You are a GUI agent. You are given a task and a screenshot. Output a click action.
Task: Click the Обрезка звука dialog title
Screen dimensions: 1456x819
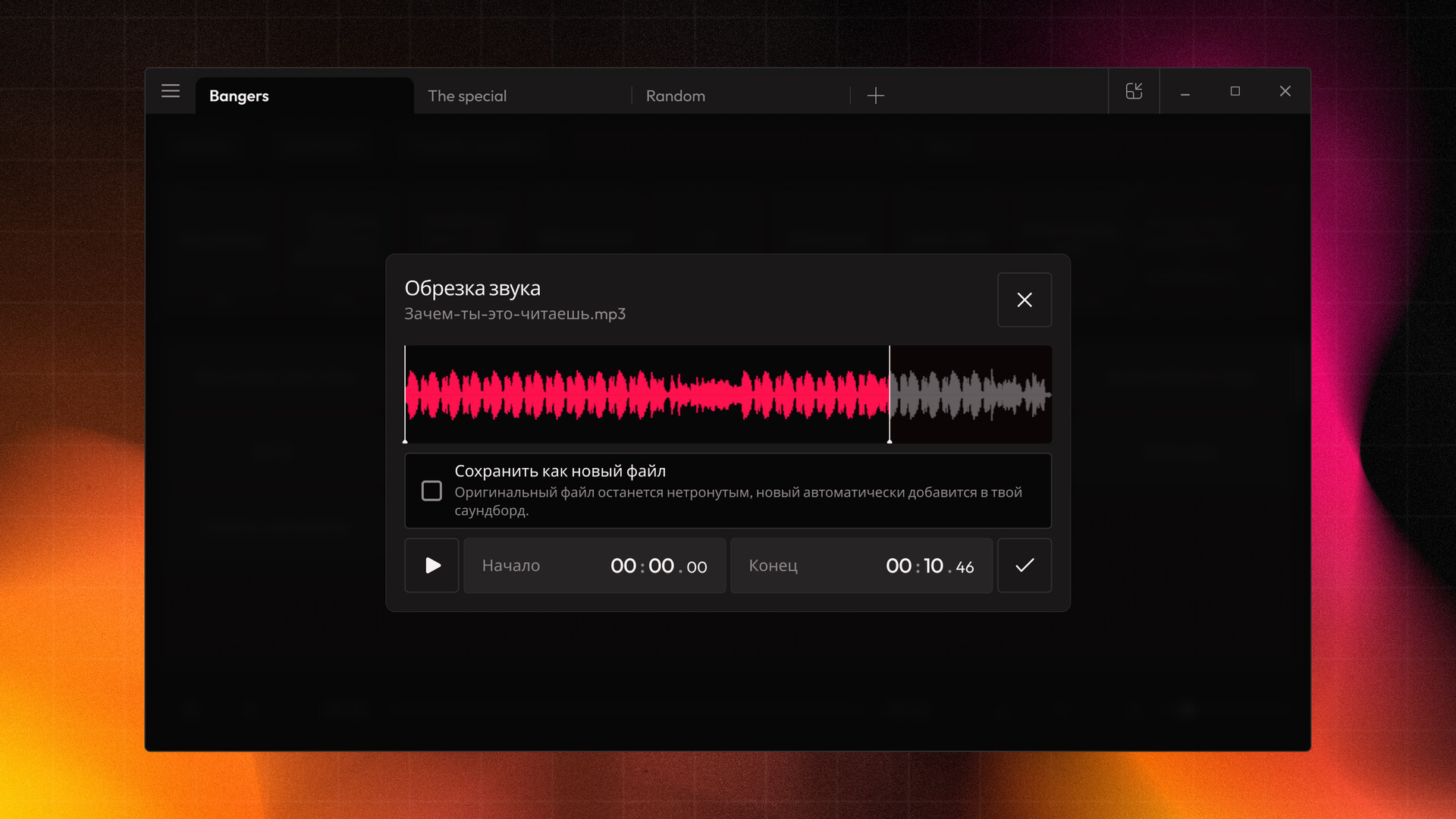[472, 288]
